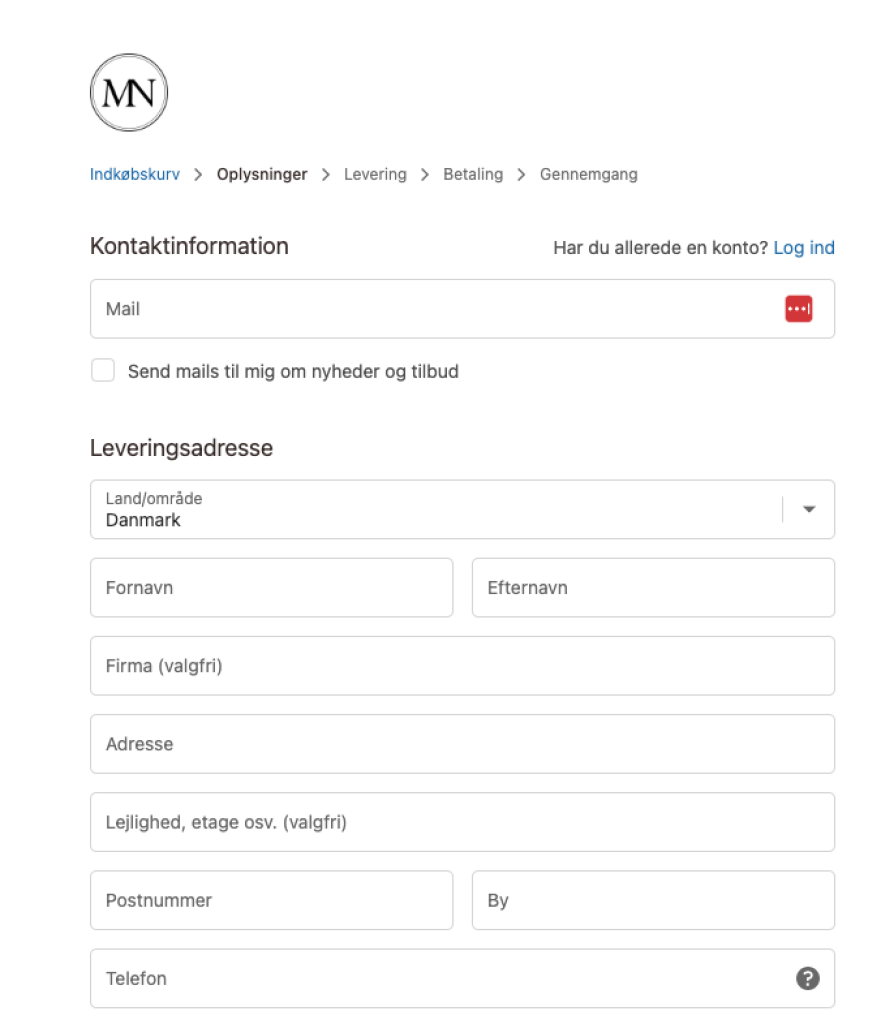Image resolution: width=881 pixels, height=1024 pixels.
Task: Focus the Firma (valgfri) field
Action: (462, 666)
